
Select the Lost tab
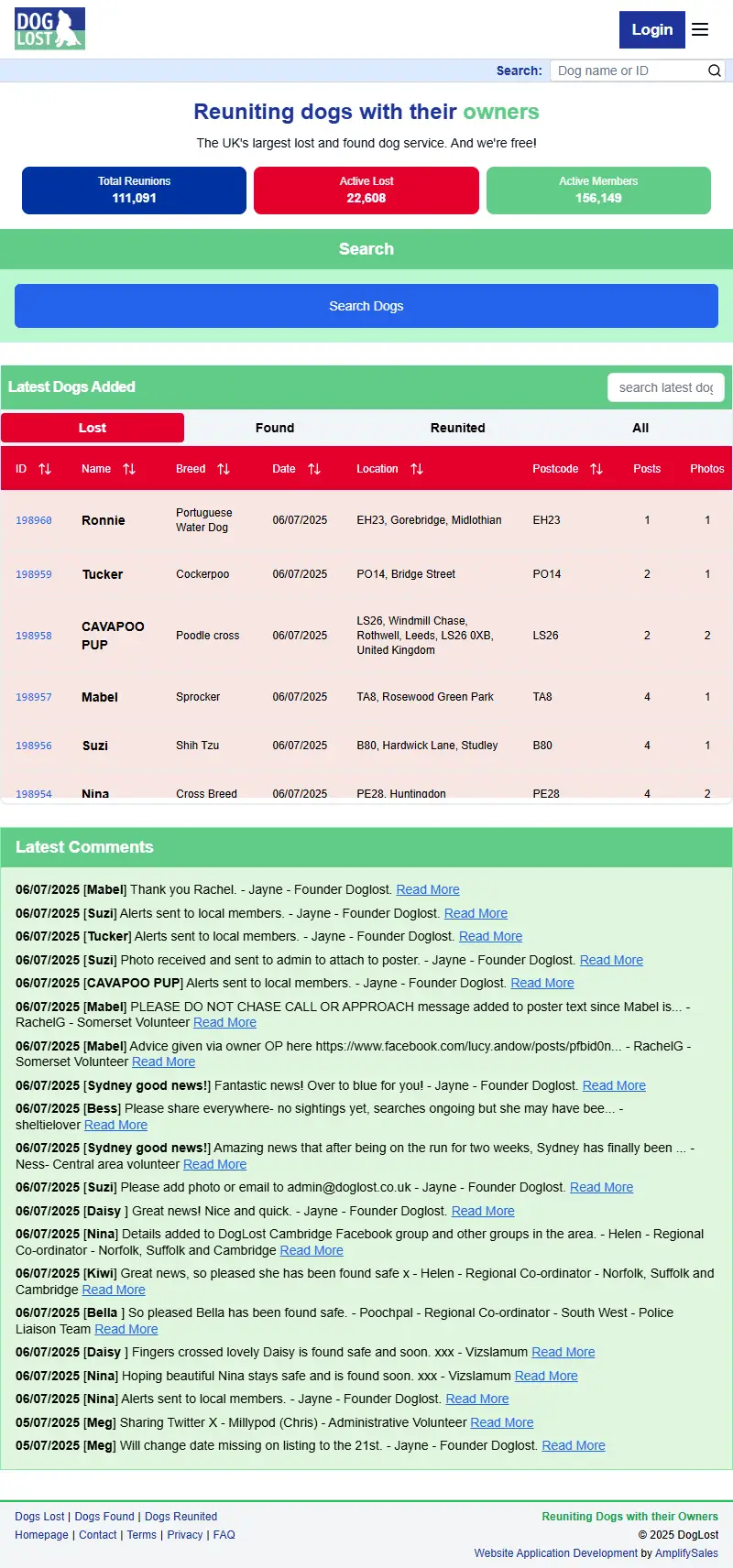click(93, 428)
